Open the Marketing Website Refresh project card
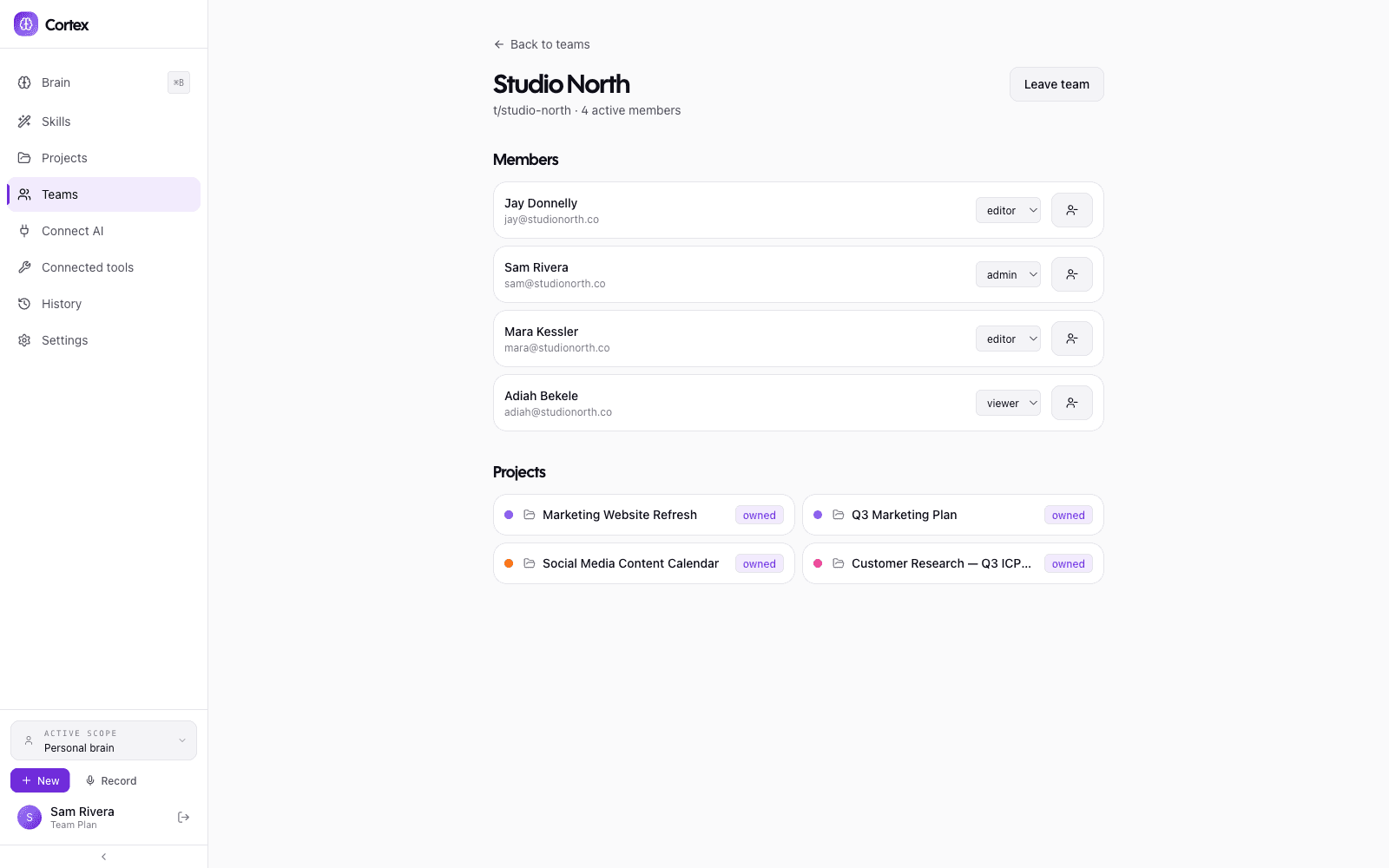Image resolution: width=1389 pixels, height=868 pixels. pos(644,515)
